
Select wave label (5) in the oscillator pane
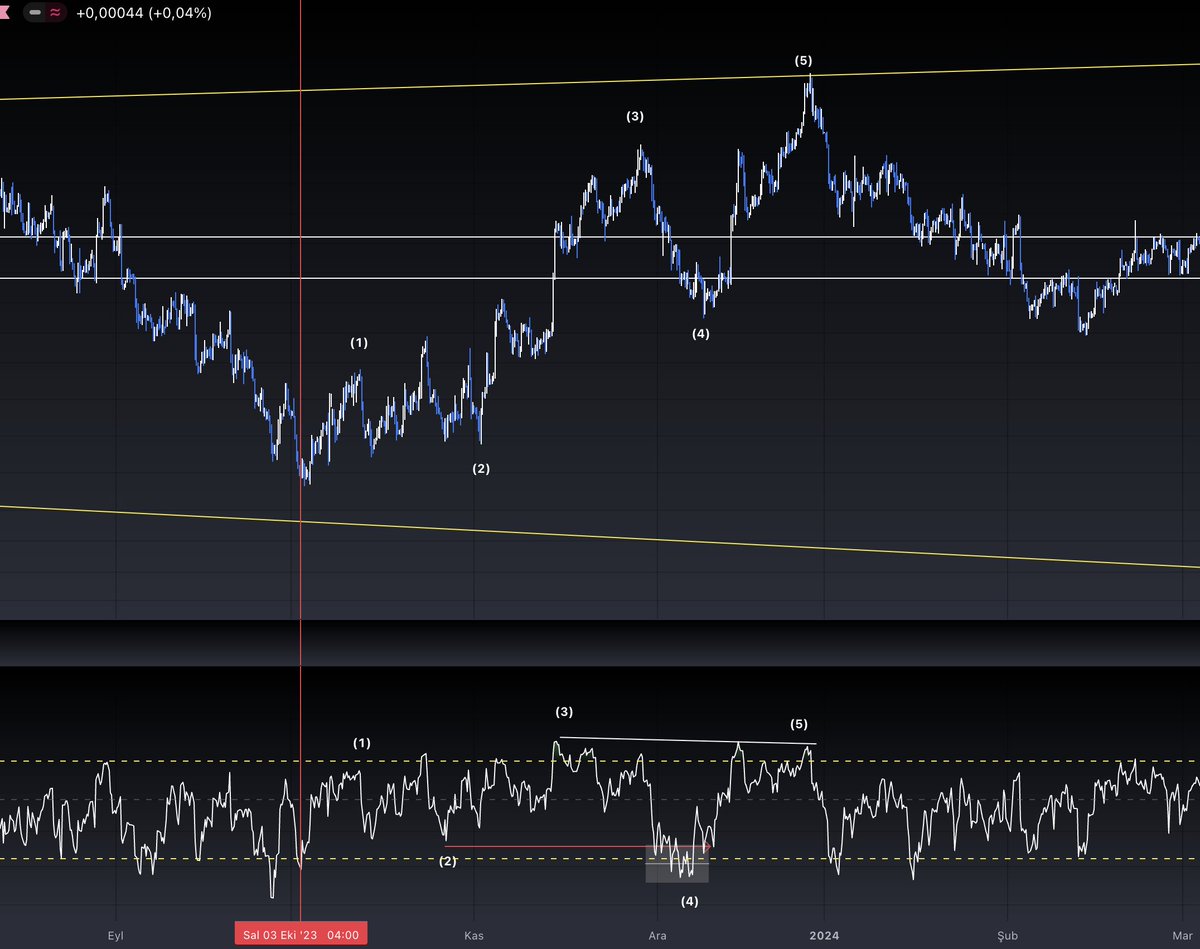(798, 723)
